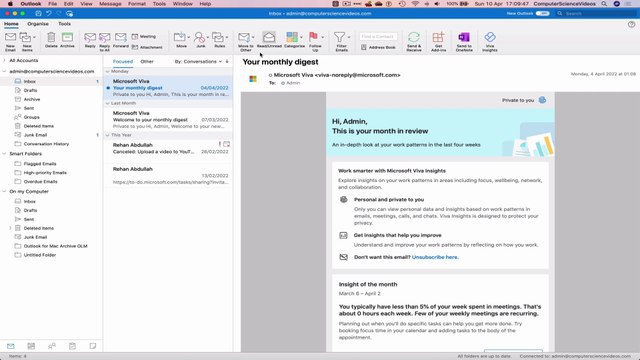Click the Send & Receive icon
This screenshot has height=360, width=640.
[x=413, y=41]
